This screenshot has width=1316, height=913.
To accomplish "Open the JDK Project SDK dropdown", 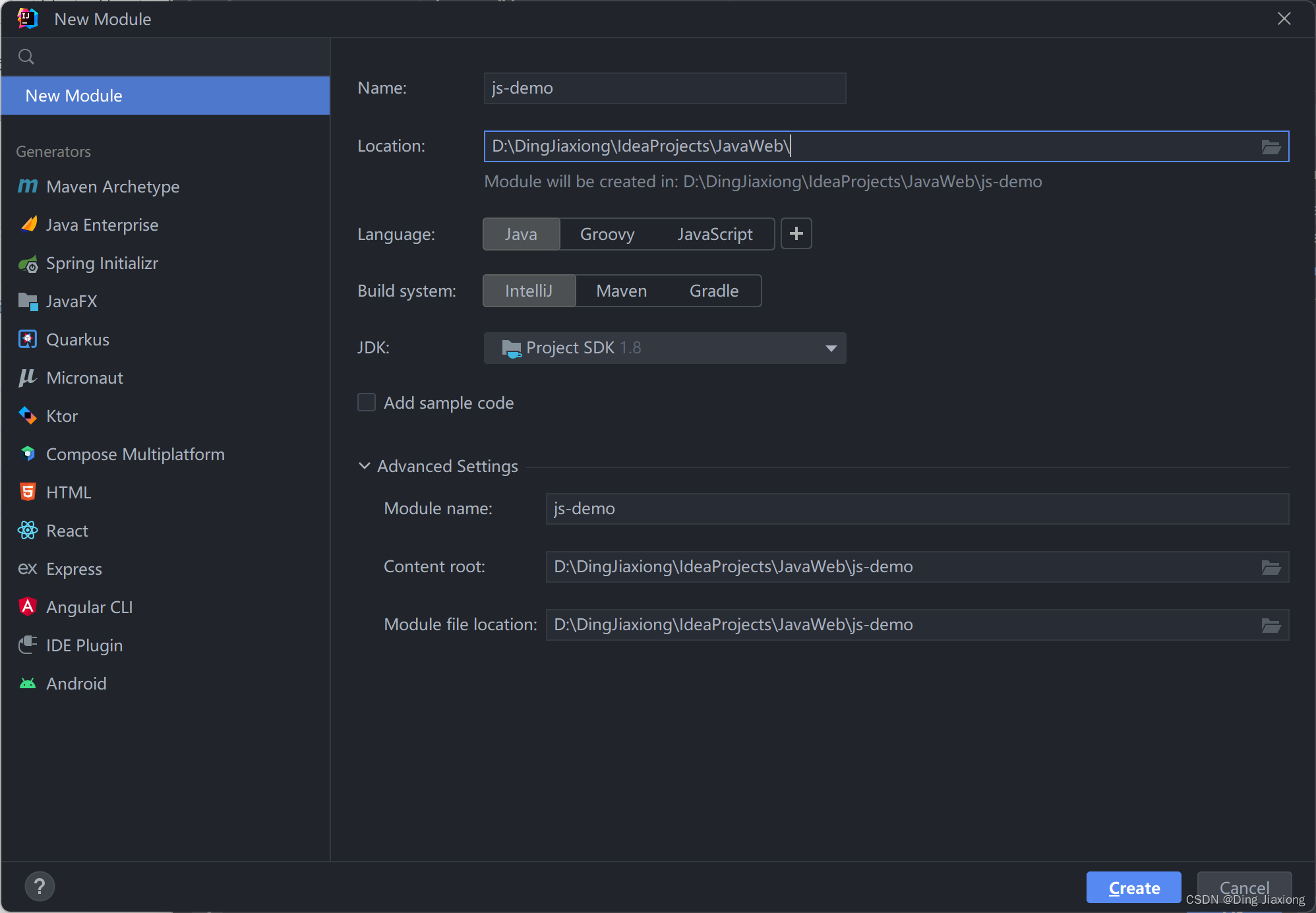I will 665,348.
